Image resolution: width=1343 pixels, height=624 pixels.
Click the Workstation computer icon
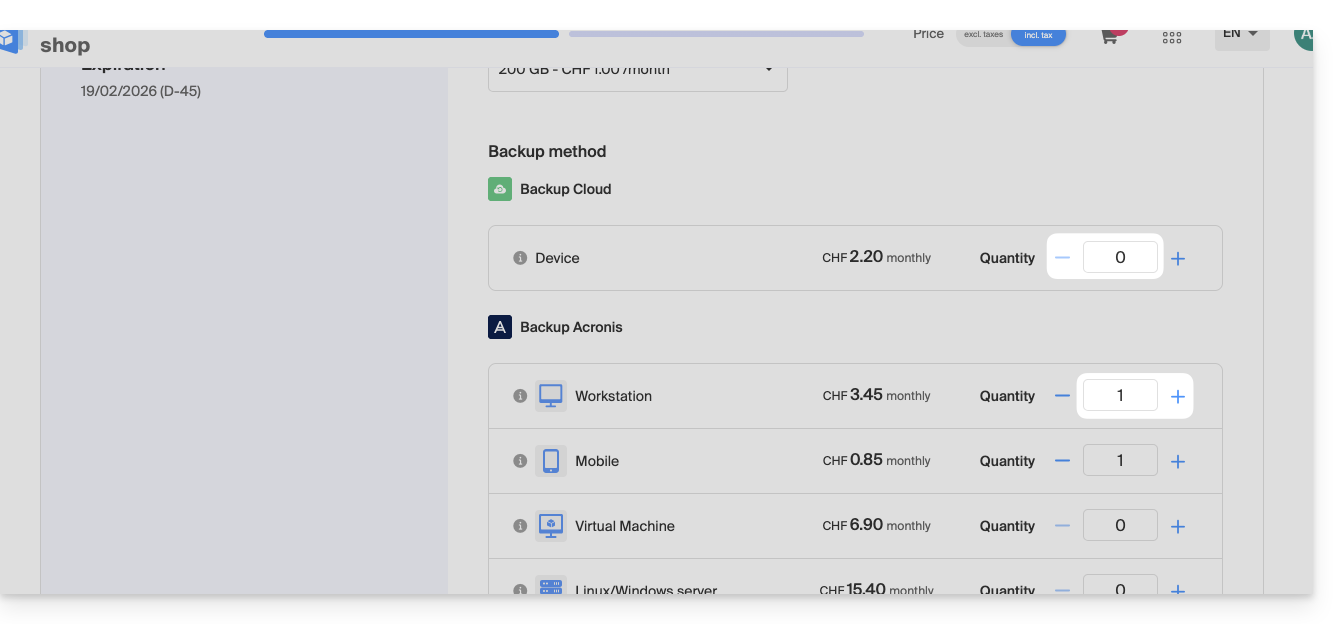click(x=550, y=396)
